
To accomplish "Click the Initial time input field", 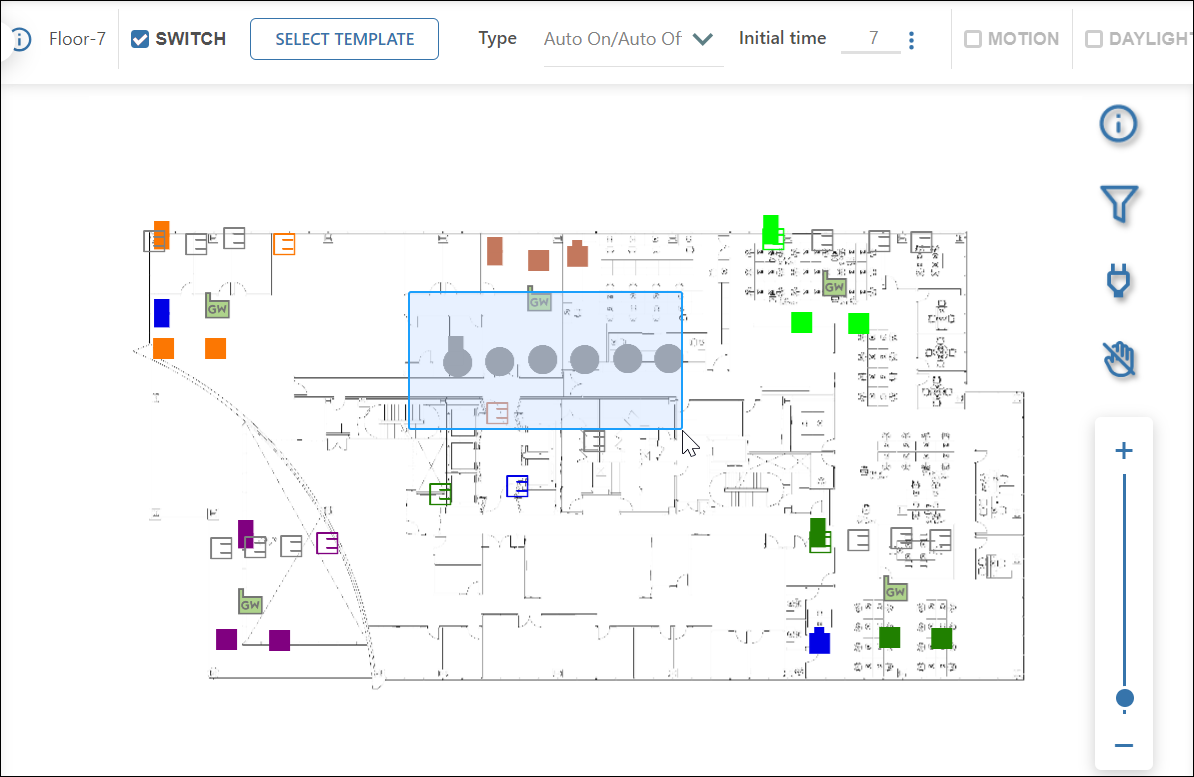I will point(870,39).
